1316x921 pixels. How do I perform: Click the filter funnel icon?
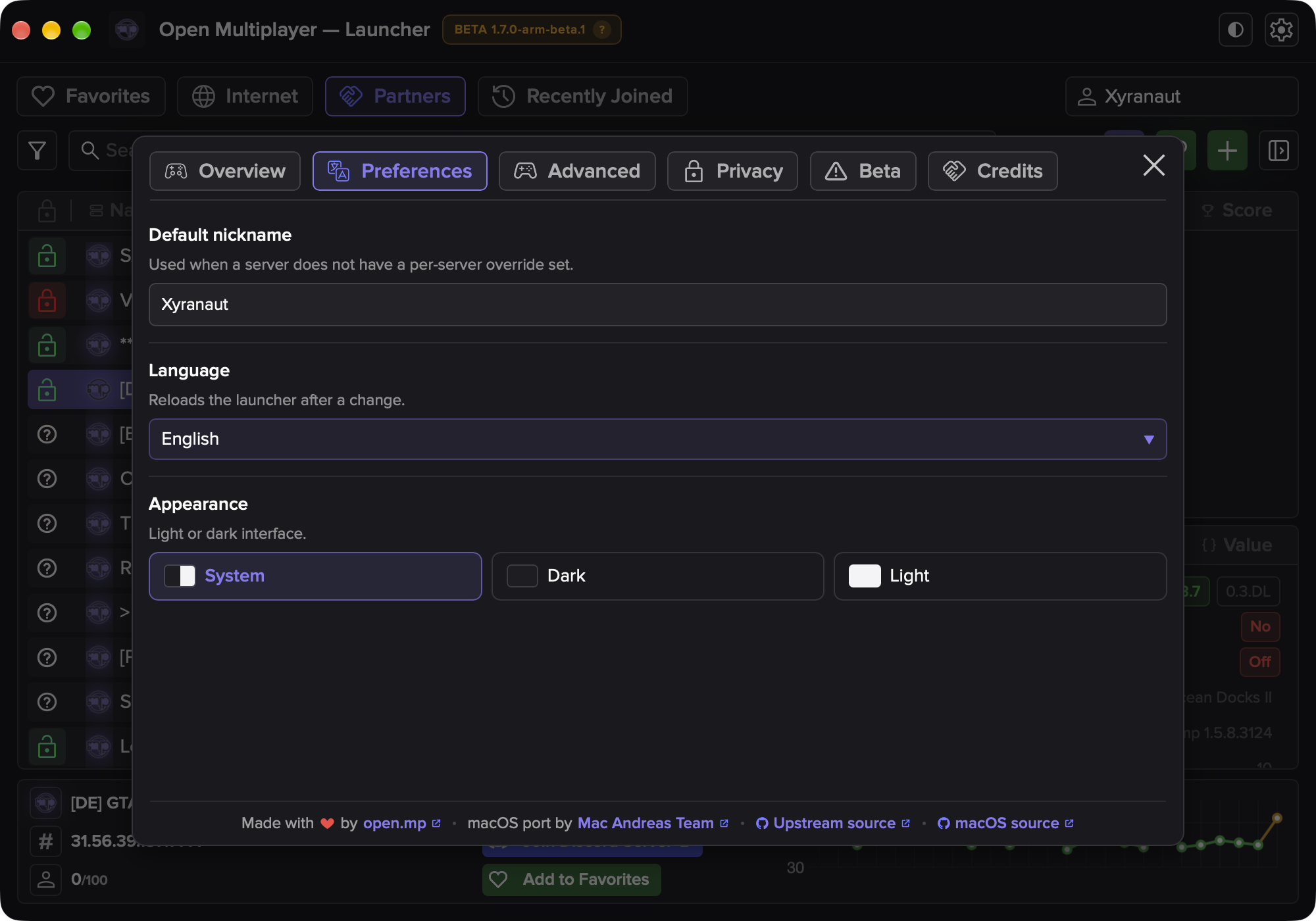38,151
